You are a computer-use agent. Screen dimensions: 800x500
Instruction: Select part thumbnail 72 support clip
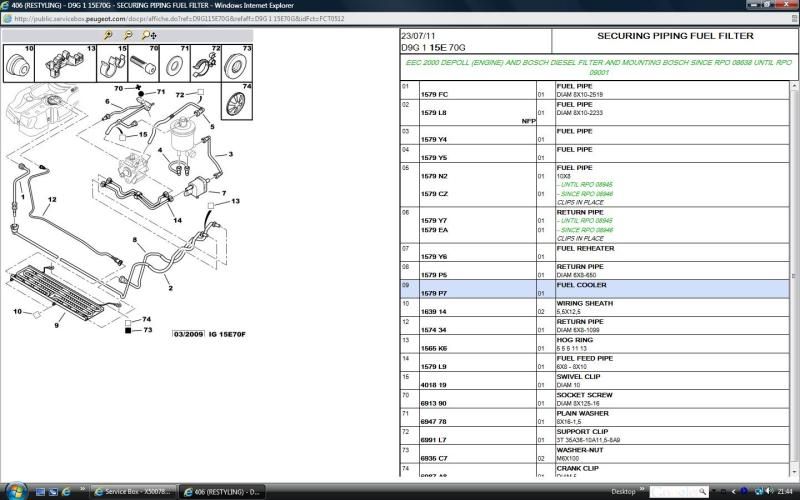click(206, 63)
